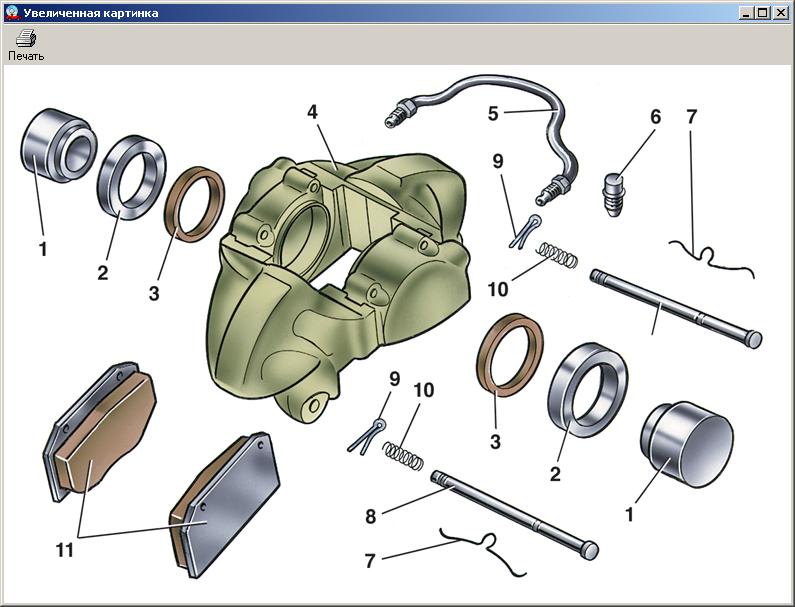Click the upper coil spring labeled 10
The width and height of the screenshot is (795, 607).
pos(557,255)
